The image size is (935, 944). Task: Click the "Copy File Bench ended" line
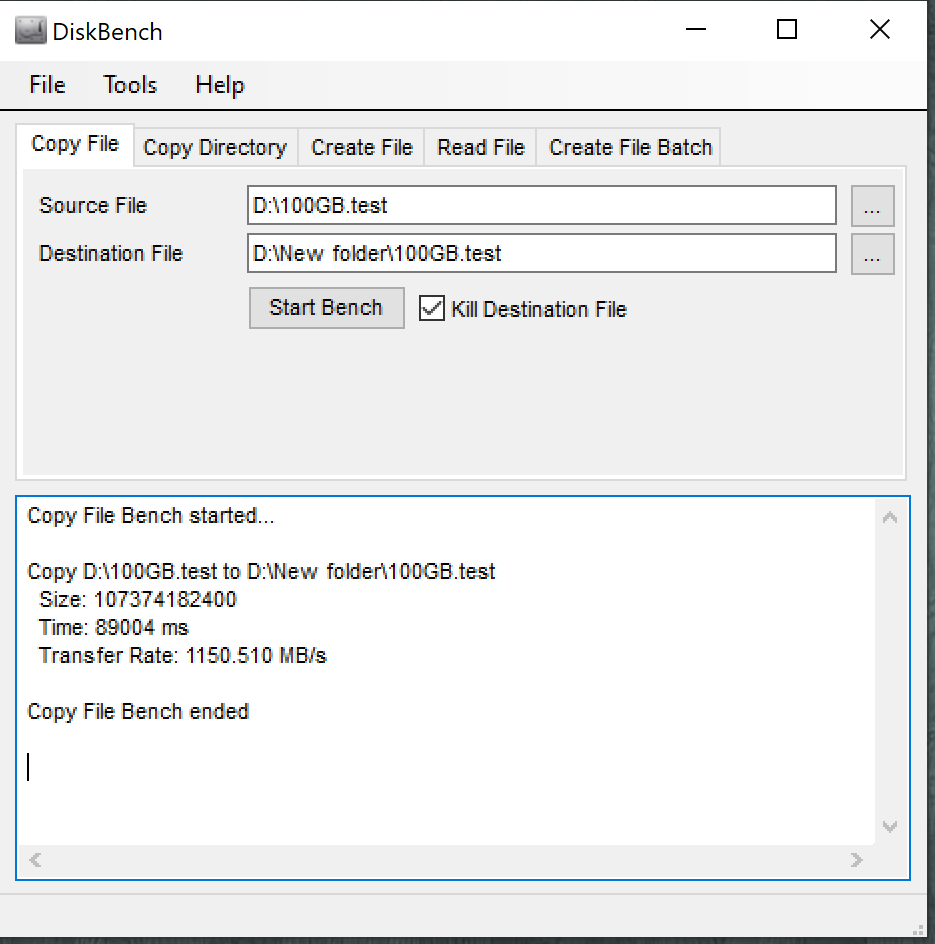pos(138,712)
